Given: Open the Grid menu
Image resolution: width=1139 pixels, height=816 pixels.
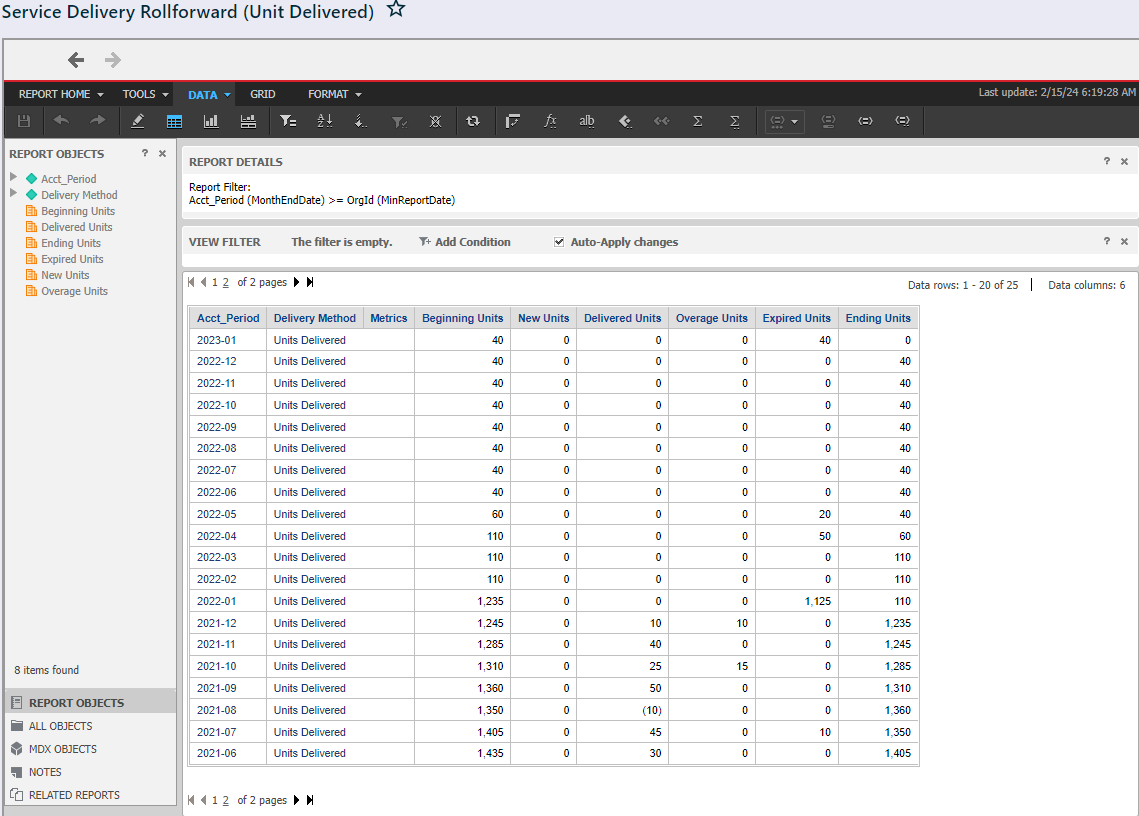Looking at the screenshot, I should coord(262,94).
